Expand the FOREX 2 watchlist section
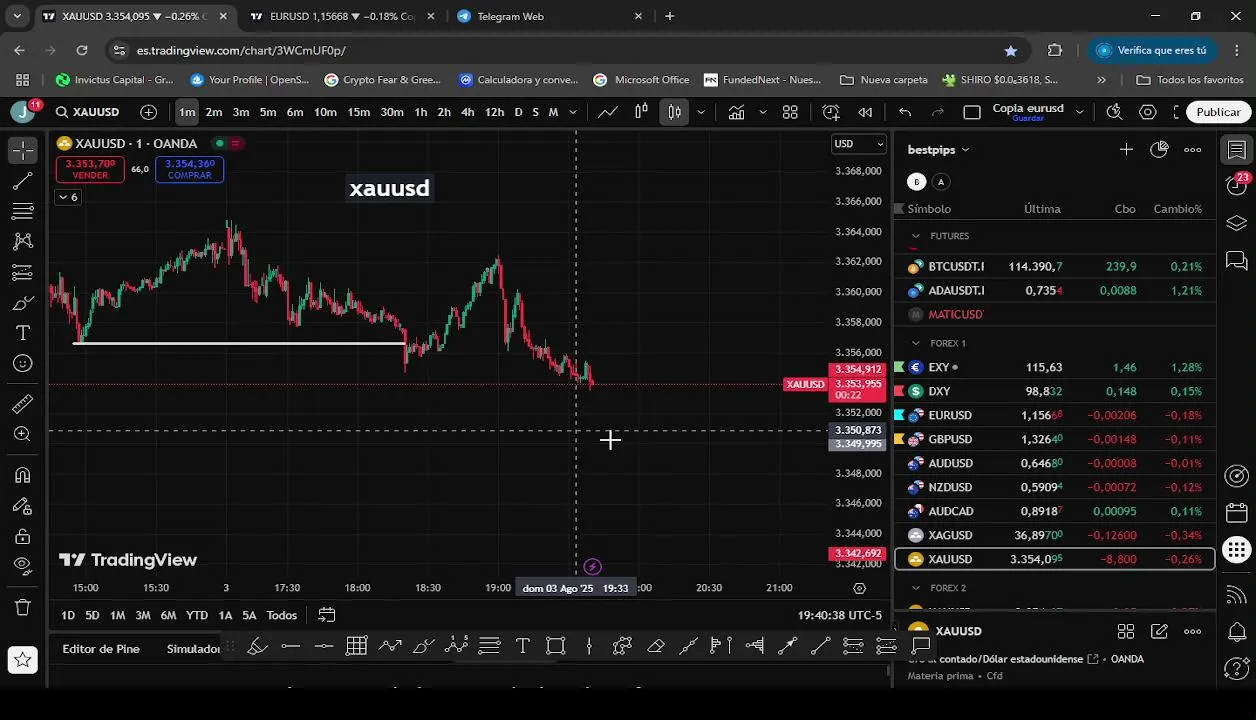The image size is (1256, 720). (x=915, y=588)
